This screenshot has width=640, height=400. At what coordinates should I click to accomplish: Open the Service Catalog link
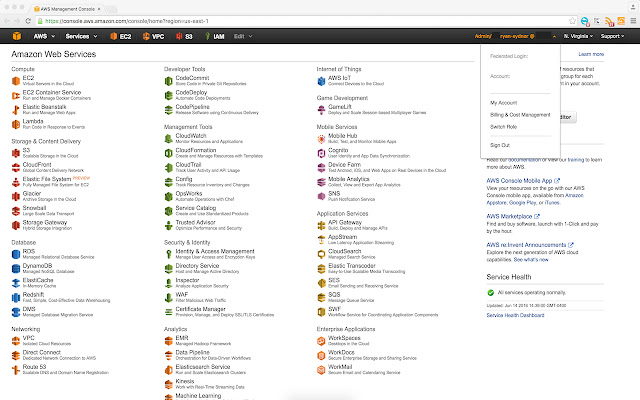pos(196,208)
